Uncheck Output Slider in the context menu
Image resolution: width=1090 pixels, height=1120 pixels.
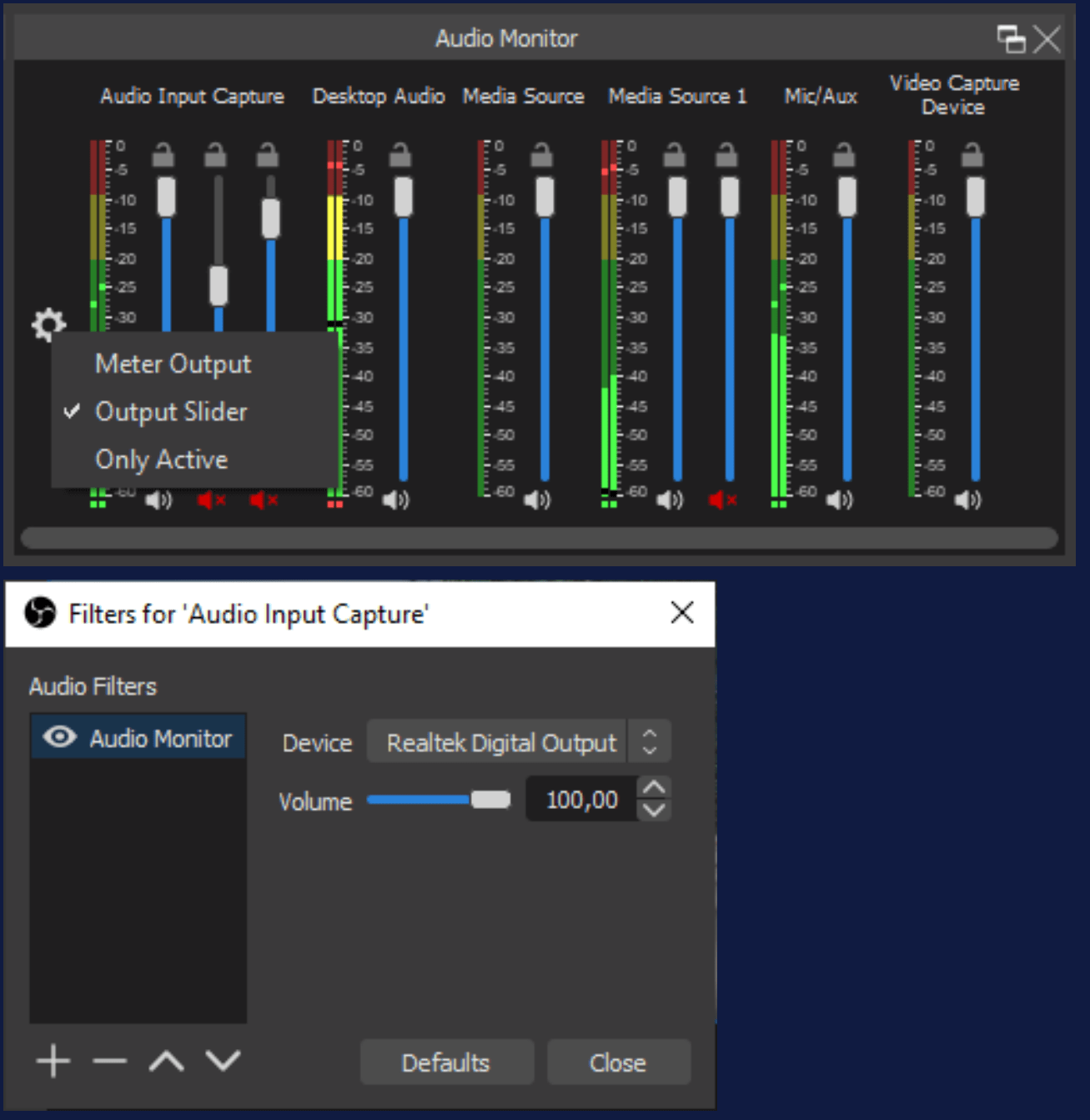point(171,411)
